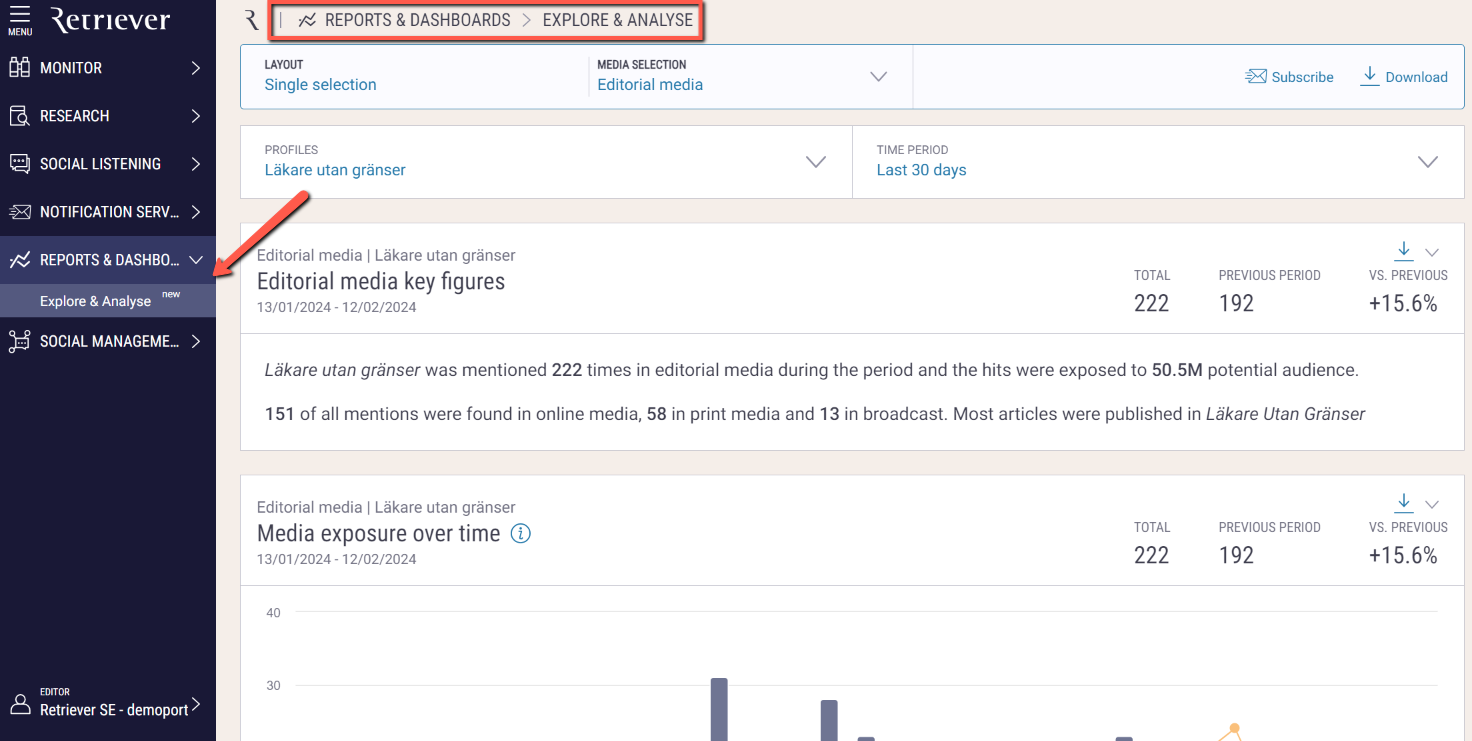Click the orange data point on chart line
This screenshot has width=1472, height=741.
[1235, 728]
